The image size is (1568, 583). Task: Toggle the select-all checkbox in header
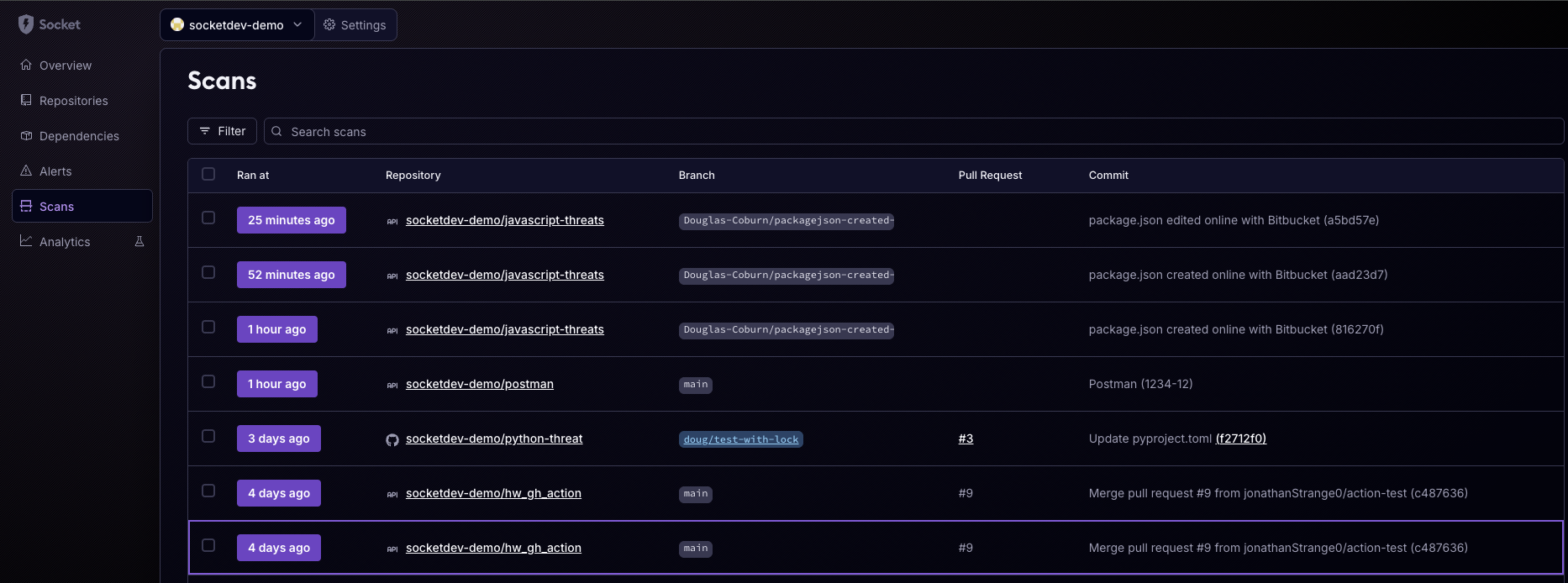pyautogui.click(x=208, y=174)
